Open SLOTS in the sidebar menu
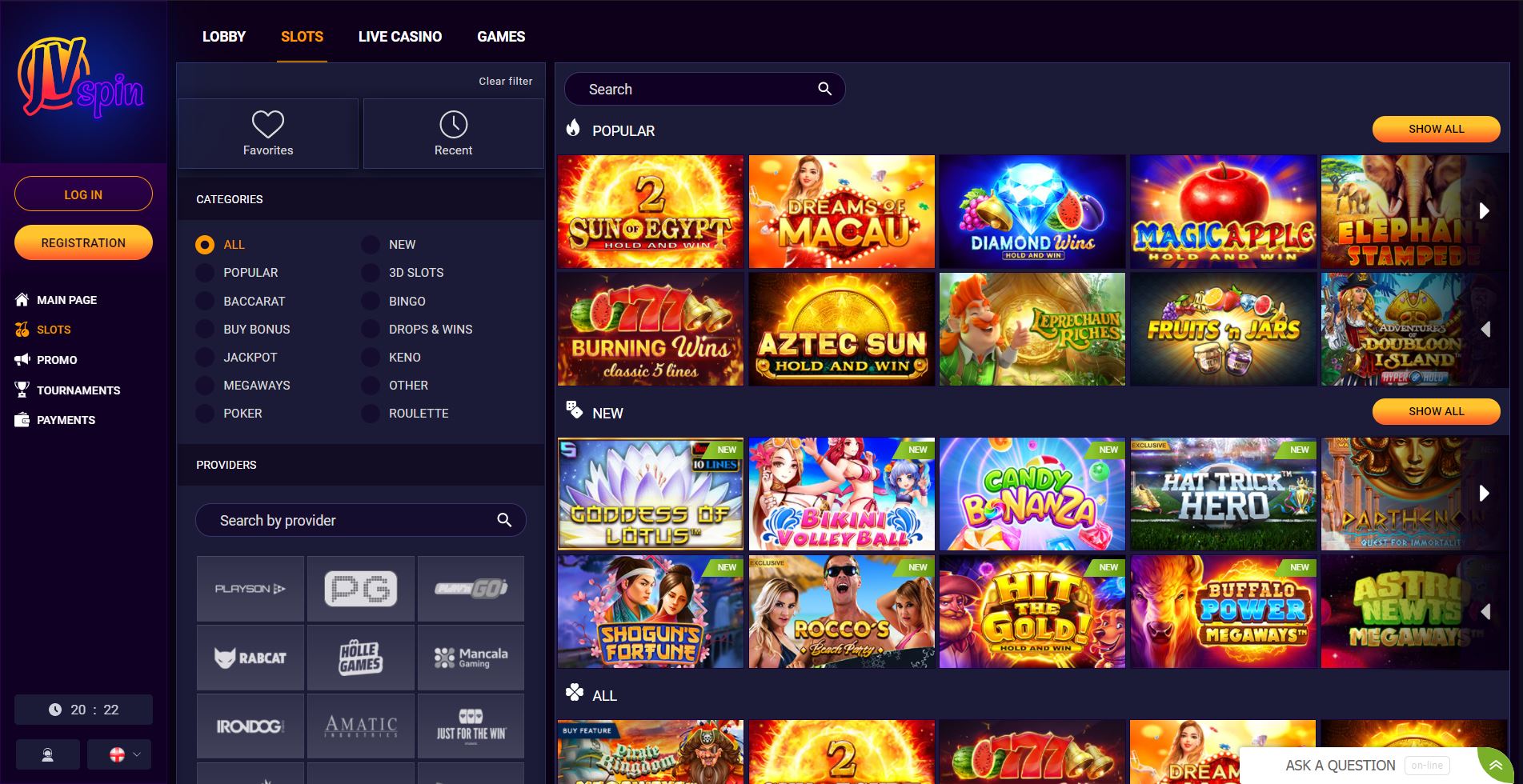 54,330
